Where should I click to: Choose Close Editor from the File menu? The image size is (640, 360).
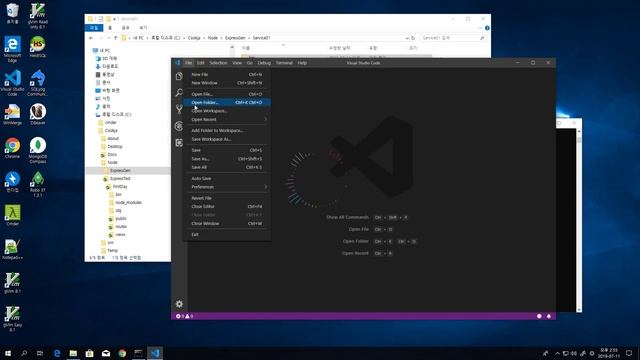pyautogui.click(x=227, y=207)
